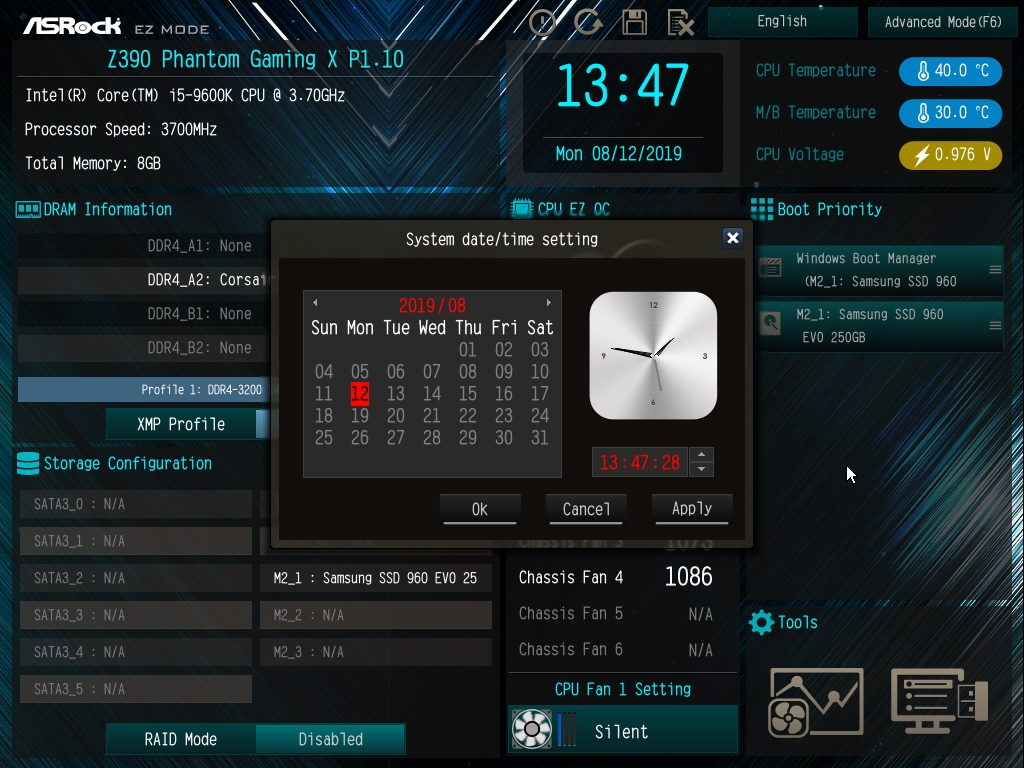The image size is (1024, 768).
Task: Click CPU Temperature 40.0 °C value
Action: point(950,71)
